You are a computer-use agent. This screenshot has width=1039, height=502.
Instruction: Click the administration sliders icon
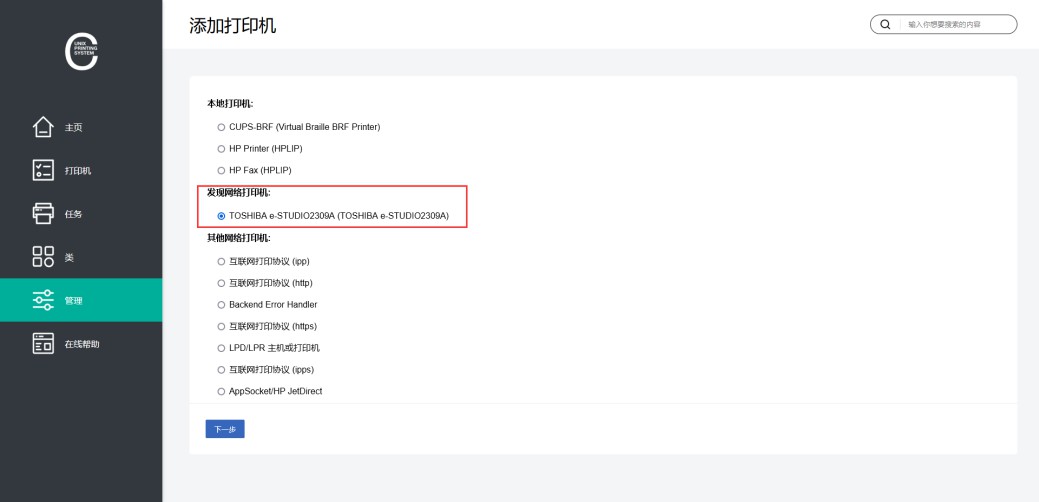pyautogui.click(x=43, y=300)
